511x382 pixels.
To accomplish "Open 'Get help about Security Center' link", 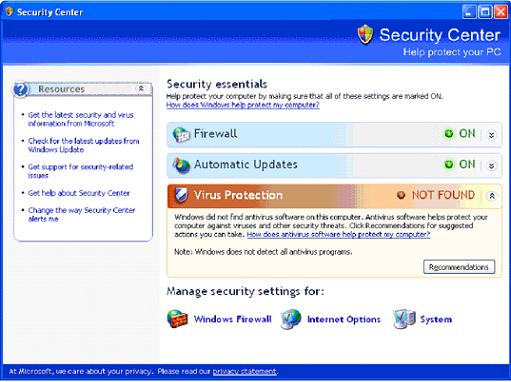I will (x=79, y=193).
